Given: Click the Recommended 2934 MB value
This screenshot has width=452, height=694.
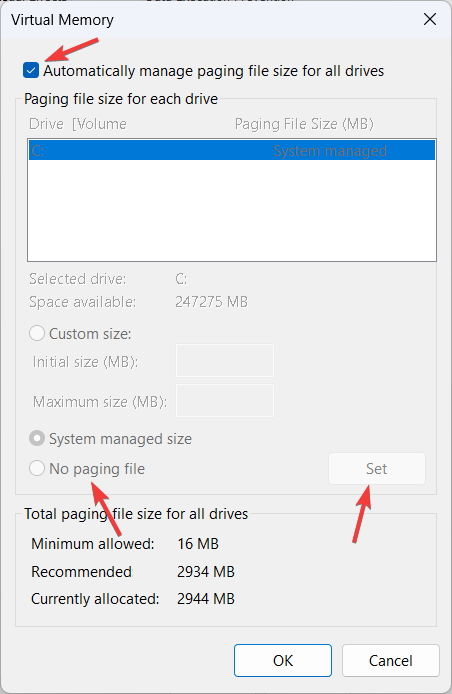Looking at the screenshot, I should [205, 572].
